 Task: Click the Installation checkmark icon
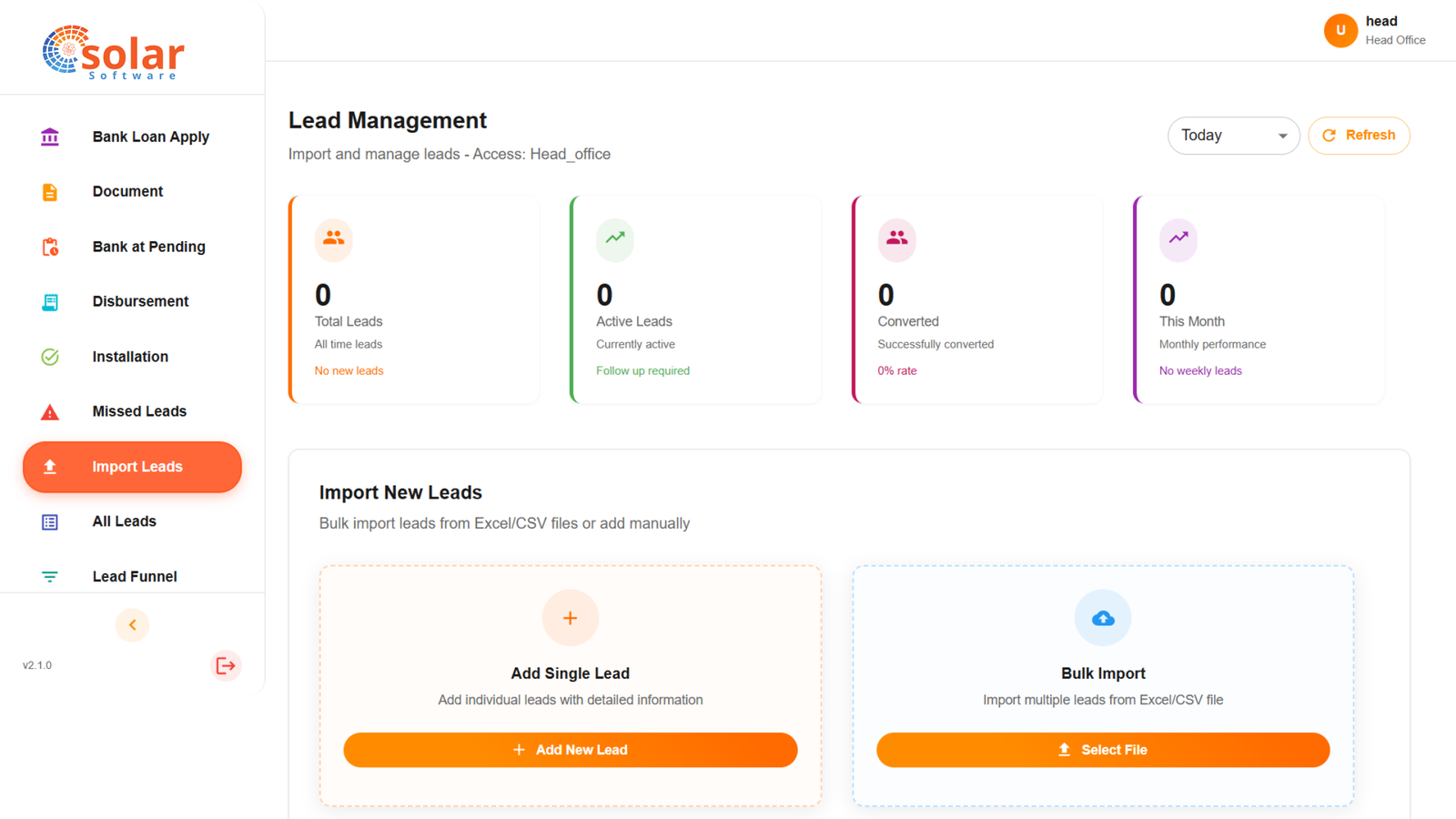[49, 357]
